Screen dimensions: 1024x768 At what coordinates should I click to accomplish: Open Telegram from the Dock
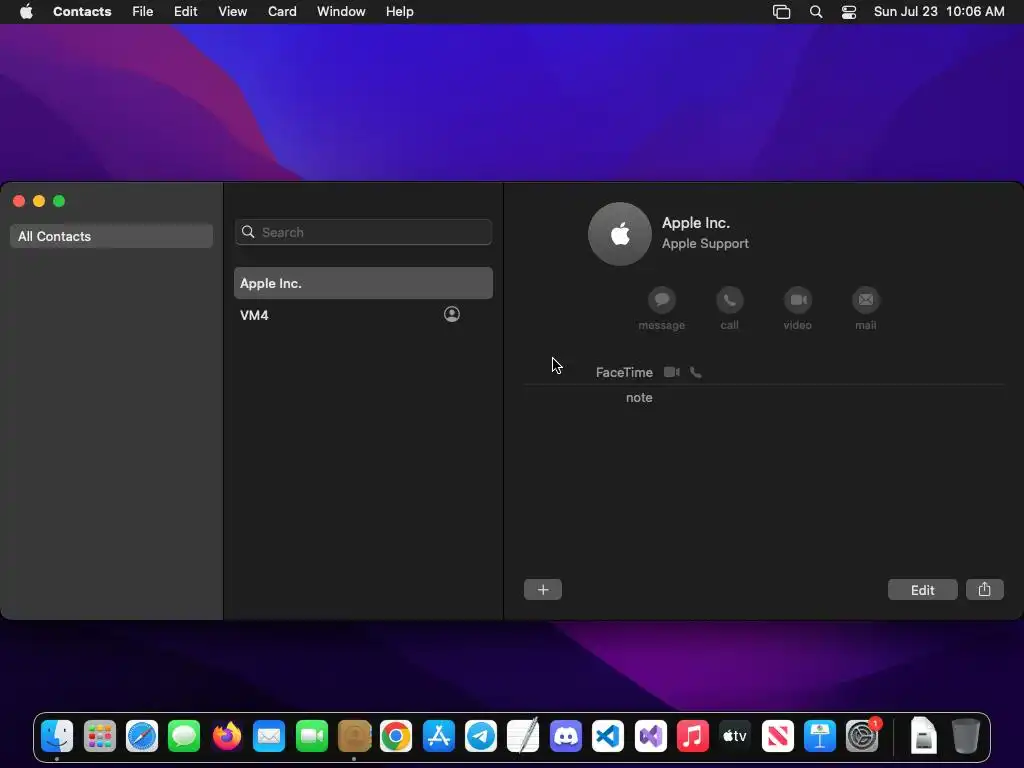point(481,736)
